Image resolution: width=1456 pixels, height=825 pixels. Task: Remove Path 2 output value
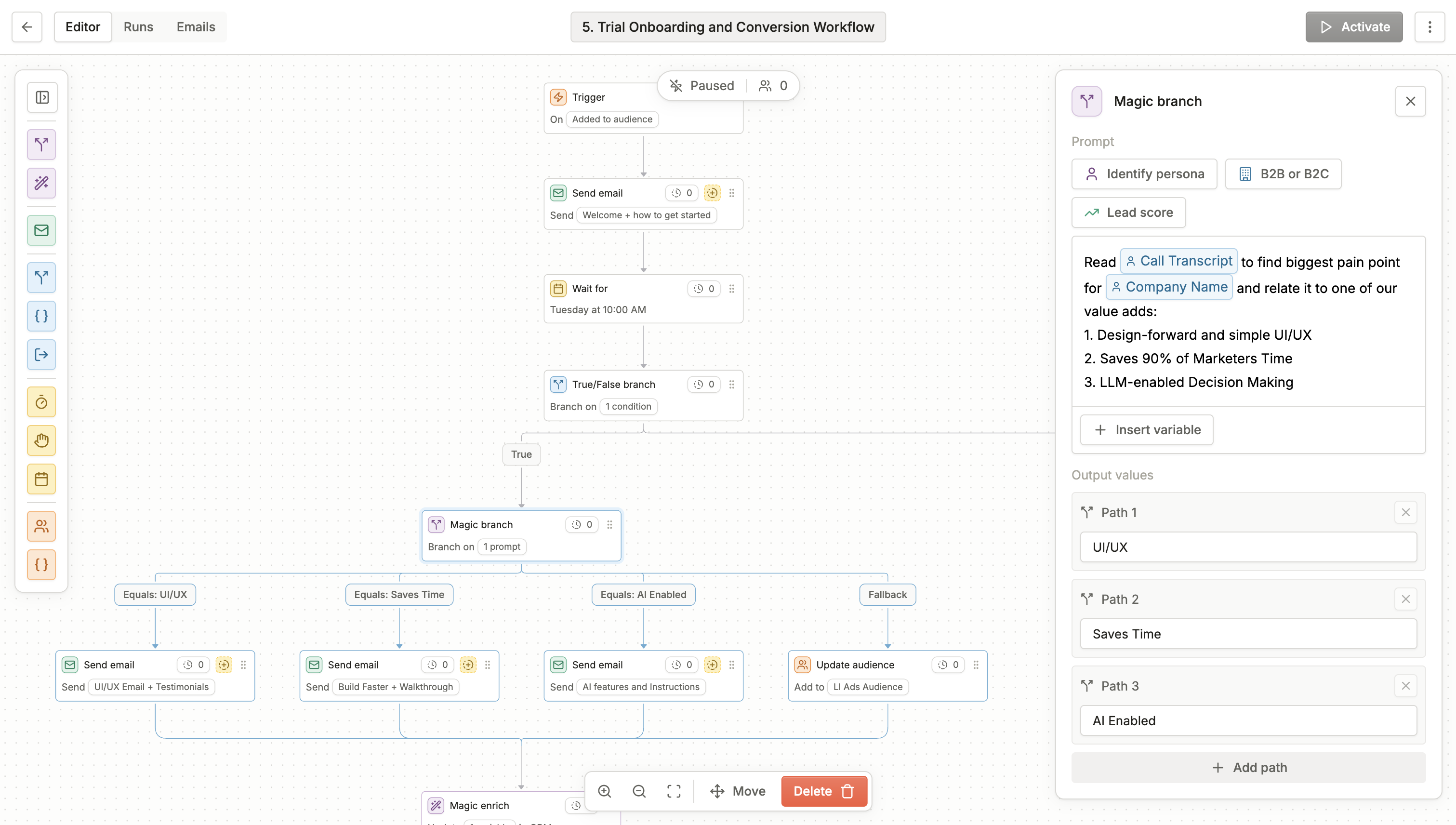tap(1405, 599)
